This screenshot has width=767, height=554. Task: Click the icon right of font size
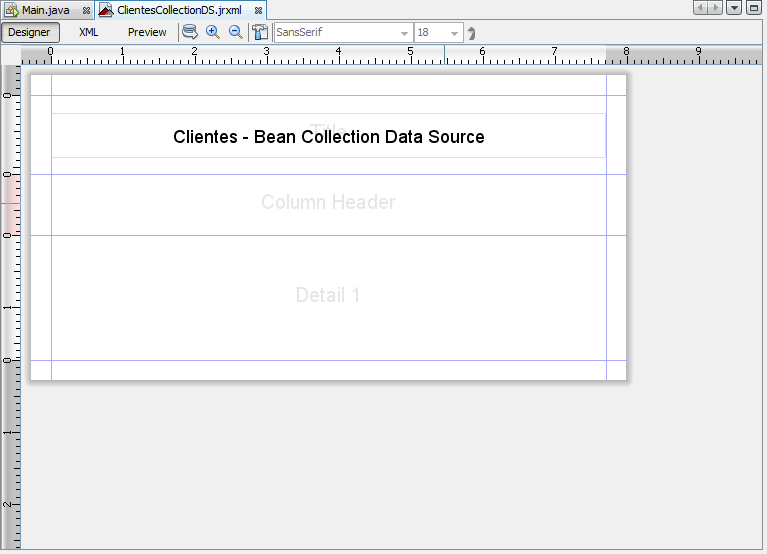click(x=472, y=33)
